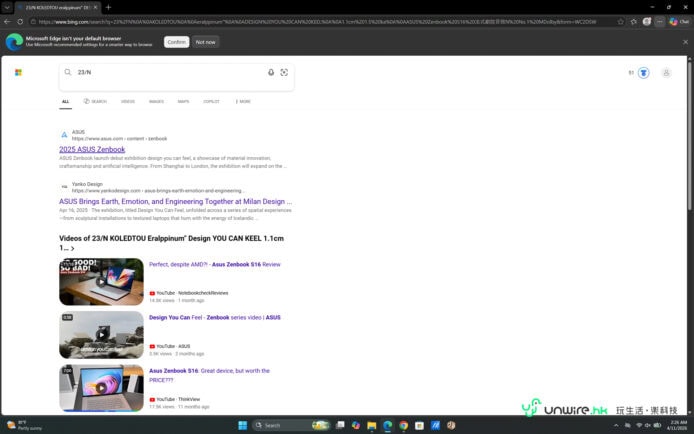Click the browser back arrow
Viewport: 694px width, 434px height.
click(x=7, y=21)
